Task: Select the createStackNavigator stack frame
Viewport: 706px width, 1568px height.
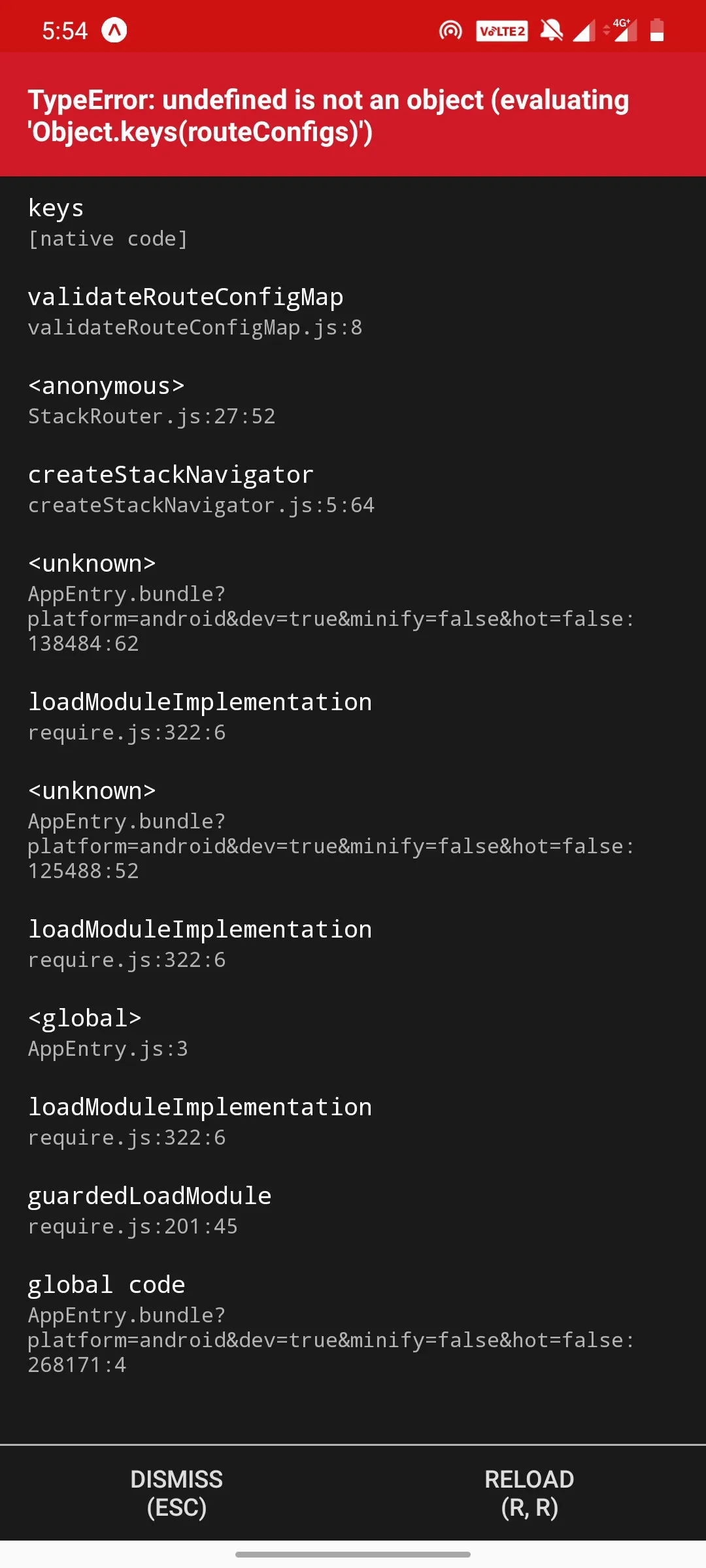Action: [x=353, y=489]
